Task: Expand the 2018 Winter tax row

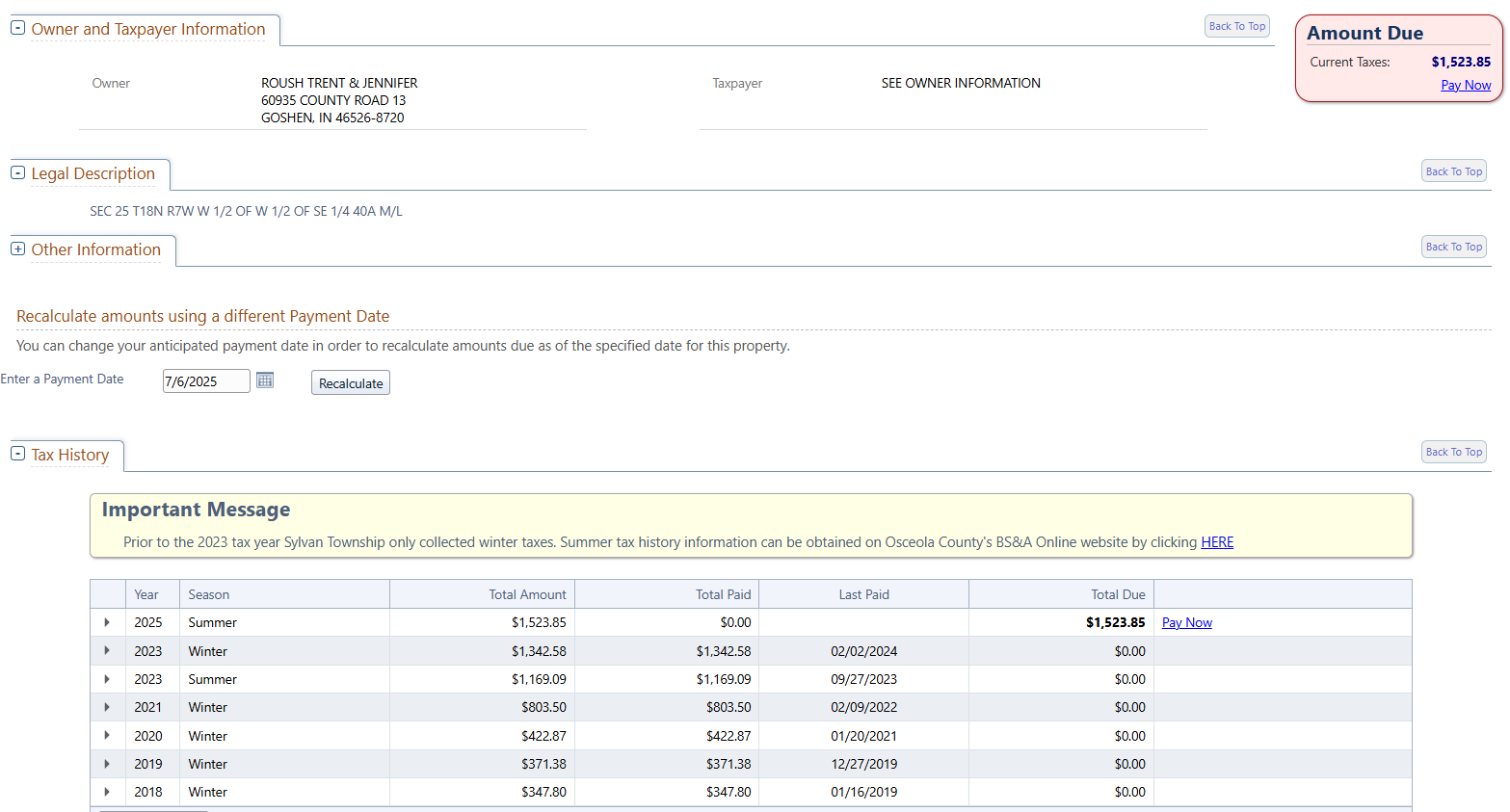Action: pyautogui.click(x=107, y=792)
